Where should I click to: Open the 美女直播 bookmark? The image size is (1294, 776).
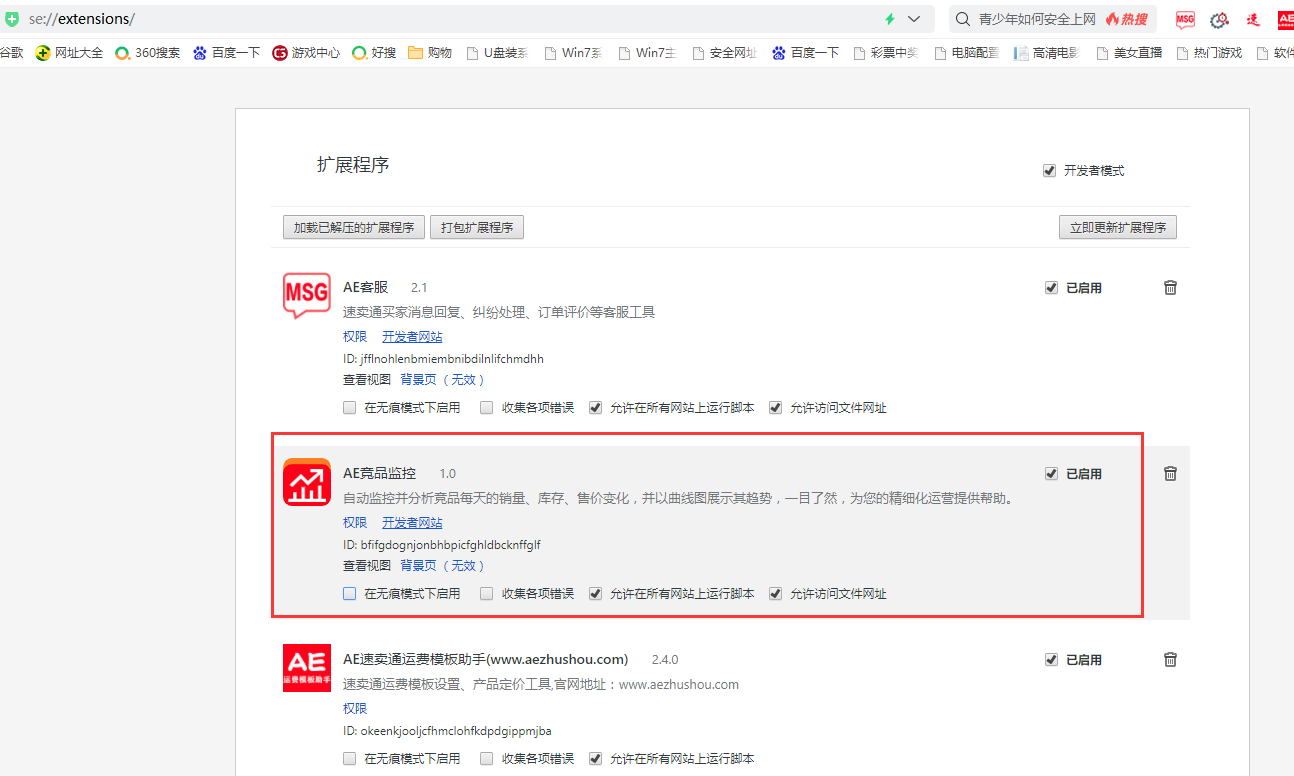(x=1129, y=53)
